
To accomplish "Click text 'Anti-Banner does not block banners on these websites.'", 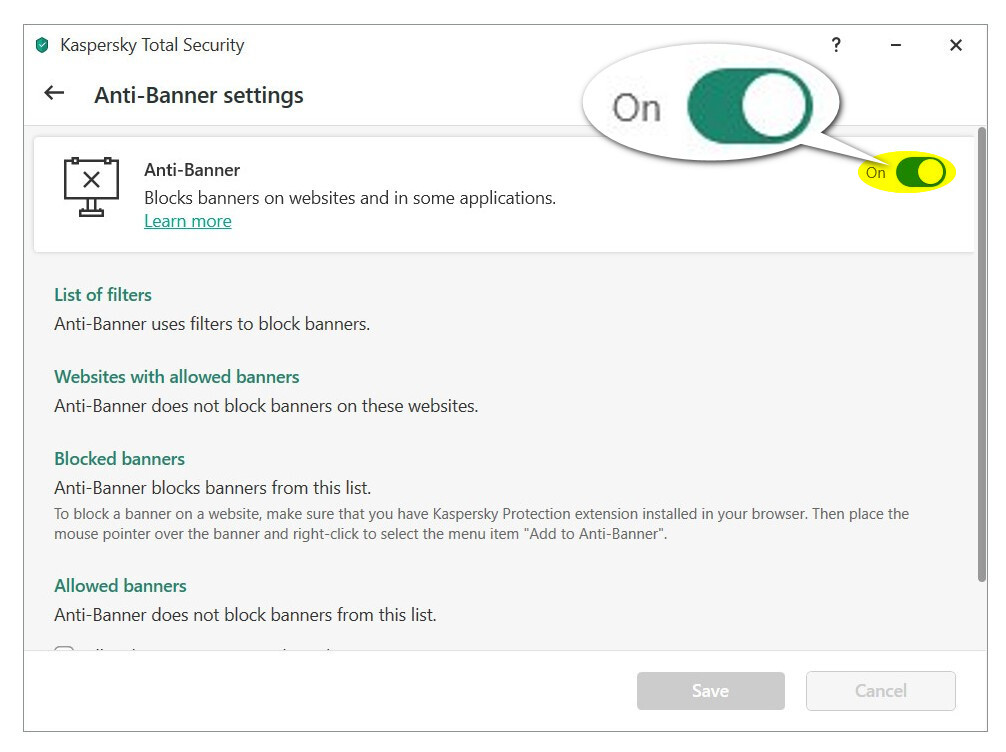I will click(x=266, y=406).
